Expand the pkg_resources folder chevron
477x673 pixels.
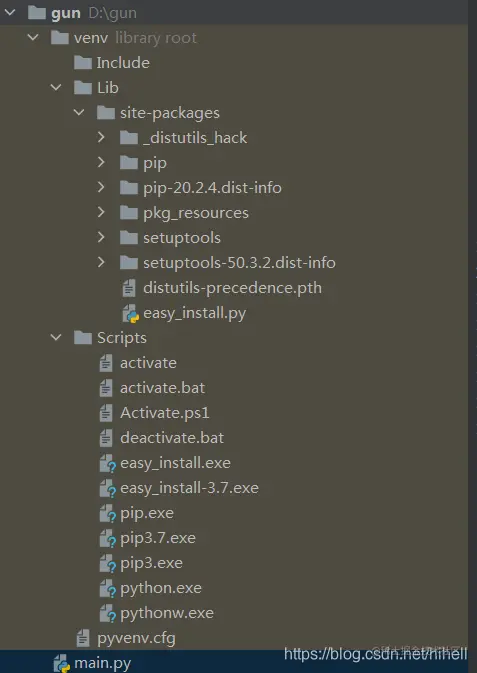(101, 212)
